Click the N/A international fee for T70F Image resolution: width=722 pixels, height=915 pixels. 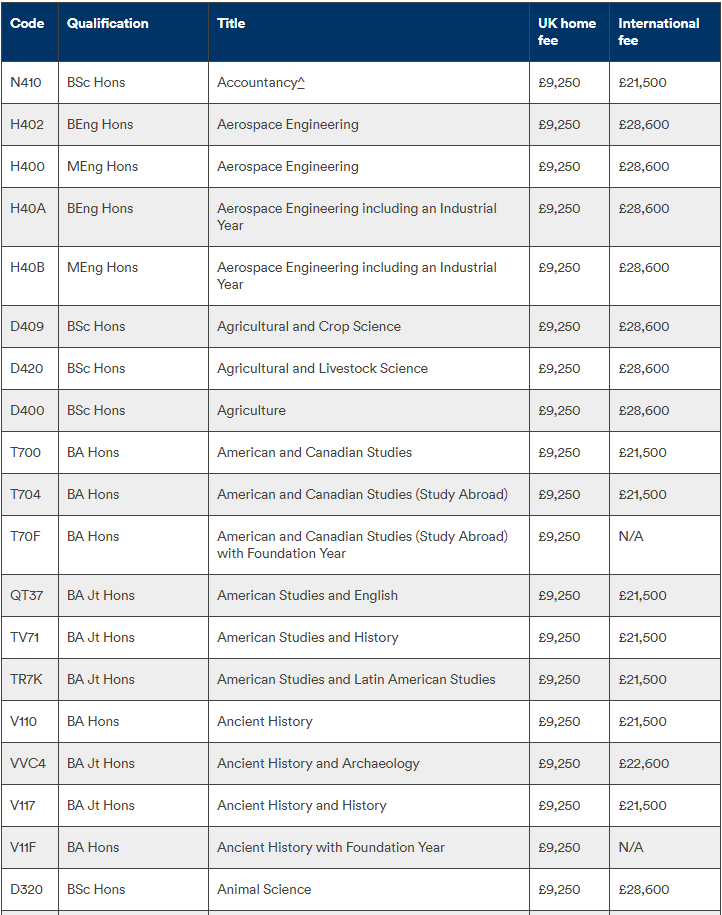point(630,536)
